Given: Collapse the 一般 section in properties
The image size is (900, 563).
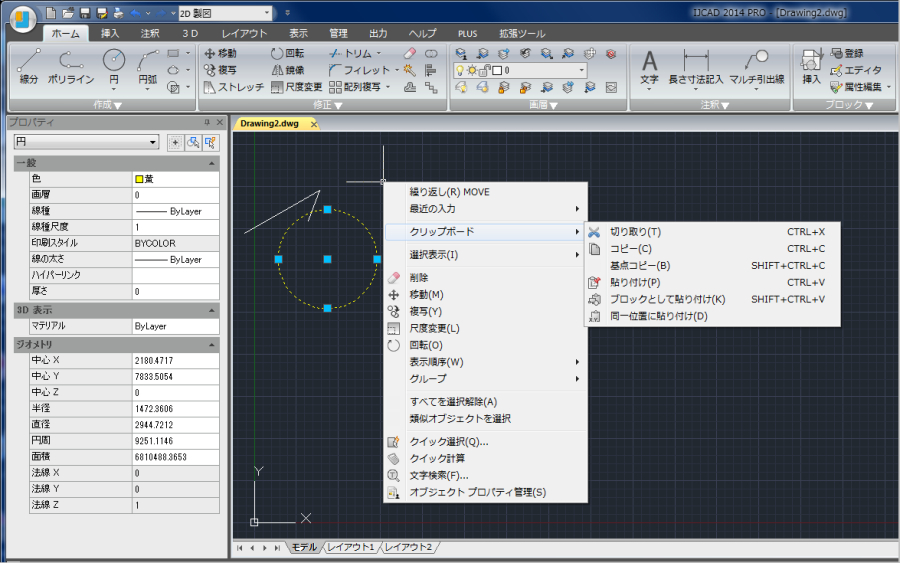Looking at the screenshot, I should 211,164.
